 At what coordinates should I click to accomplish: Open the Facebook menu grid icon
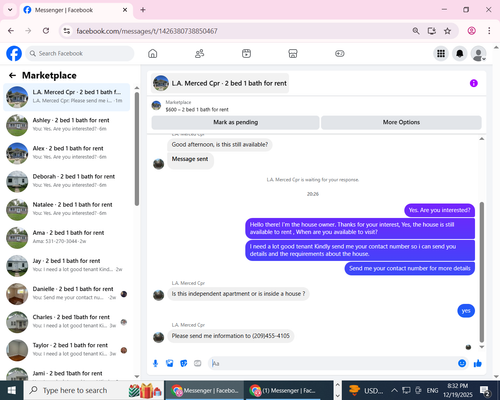pos(441,53)
